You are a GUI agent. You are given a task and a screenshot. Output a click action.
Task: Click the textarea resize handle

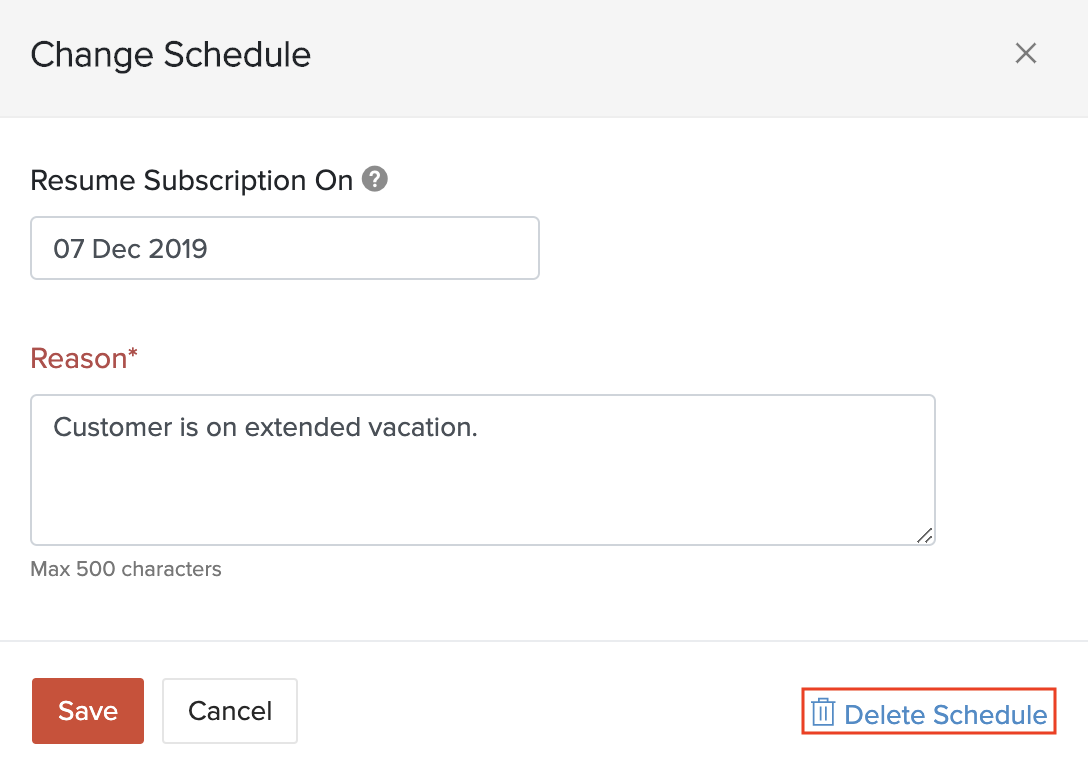[926, 537]
